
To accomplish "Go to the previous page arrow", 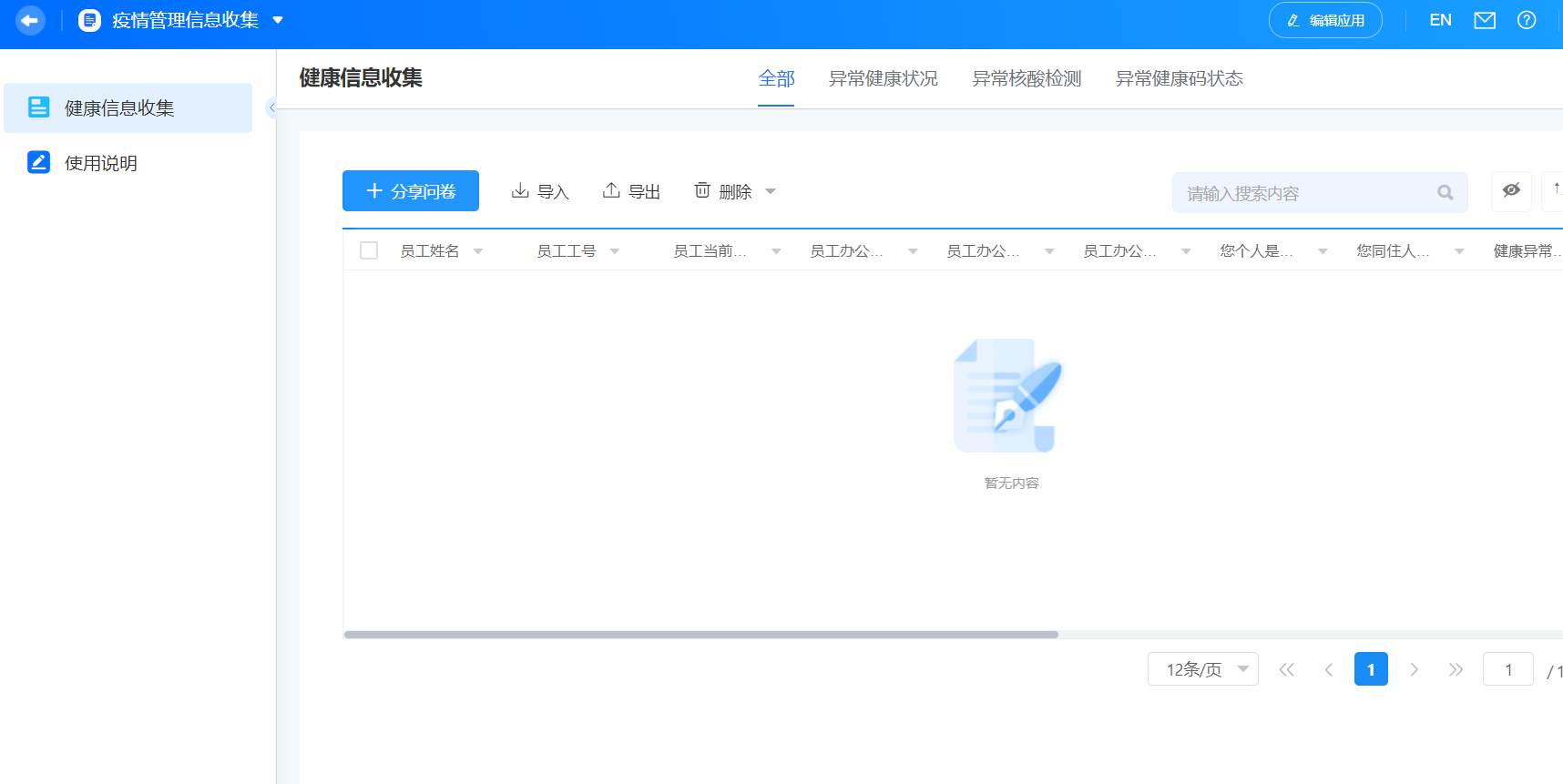I will tap(1329, 669).
